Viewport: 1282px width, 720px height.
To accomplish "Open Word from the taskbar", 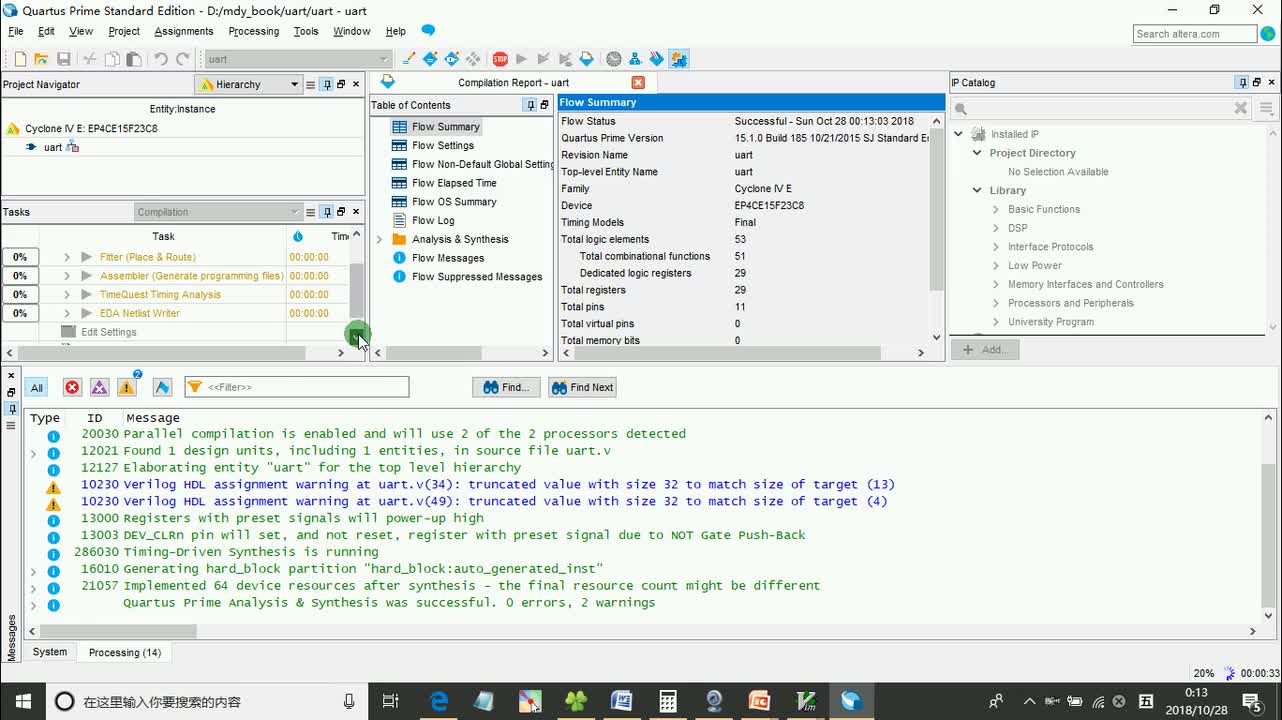I will (x=621, y=701).
